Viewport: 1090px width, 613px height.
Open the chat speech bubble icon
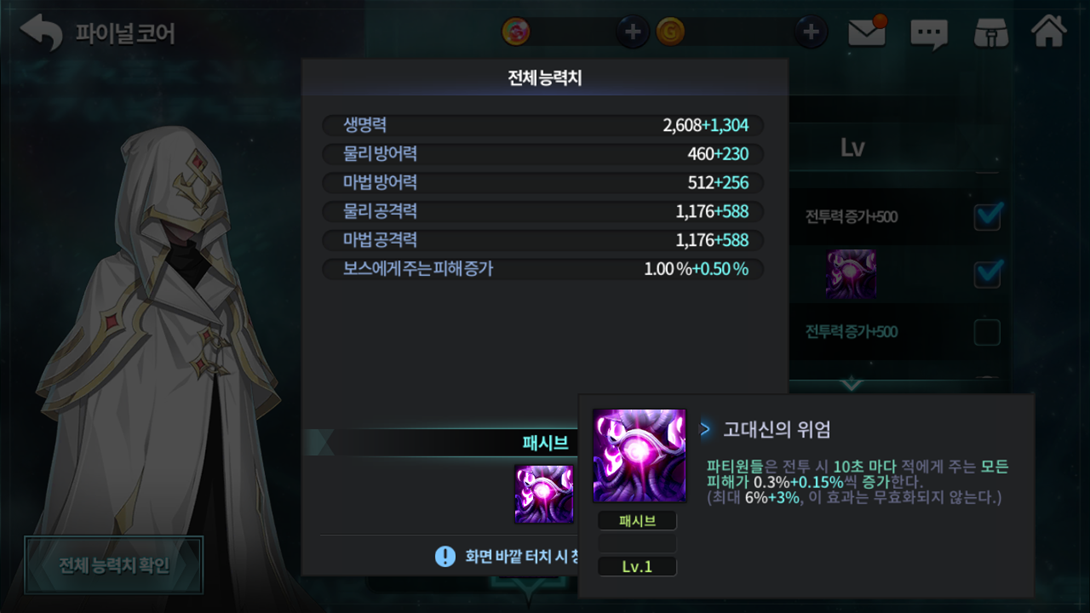click(929, 33)
